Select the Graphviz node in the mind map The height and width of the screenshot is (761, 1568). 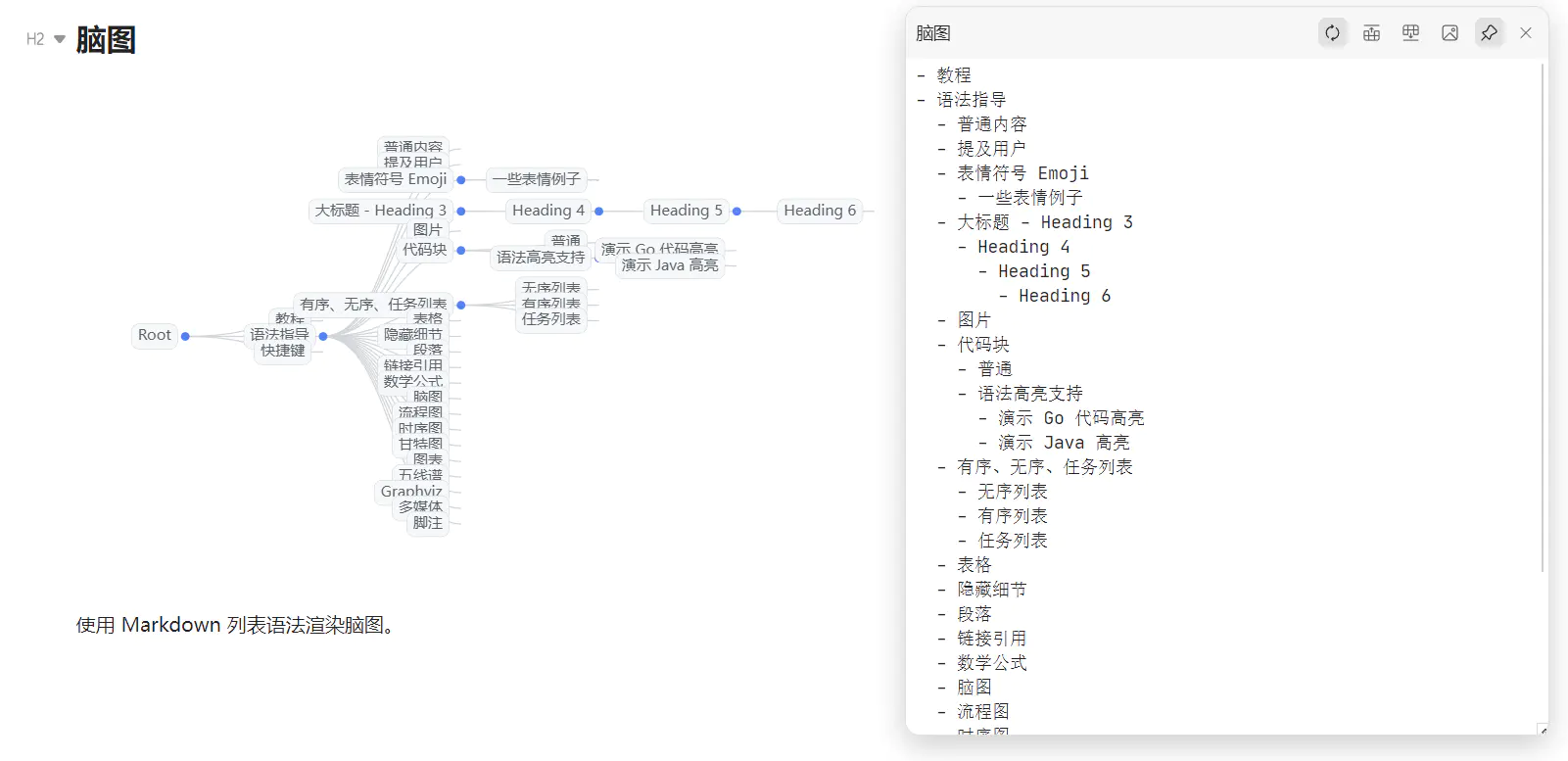point(411,492)
